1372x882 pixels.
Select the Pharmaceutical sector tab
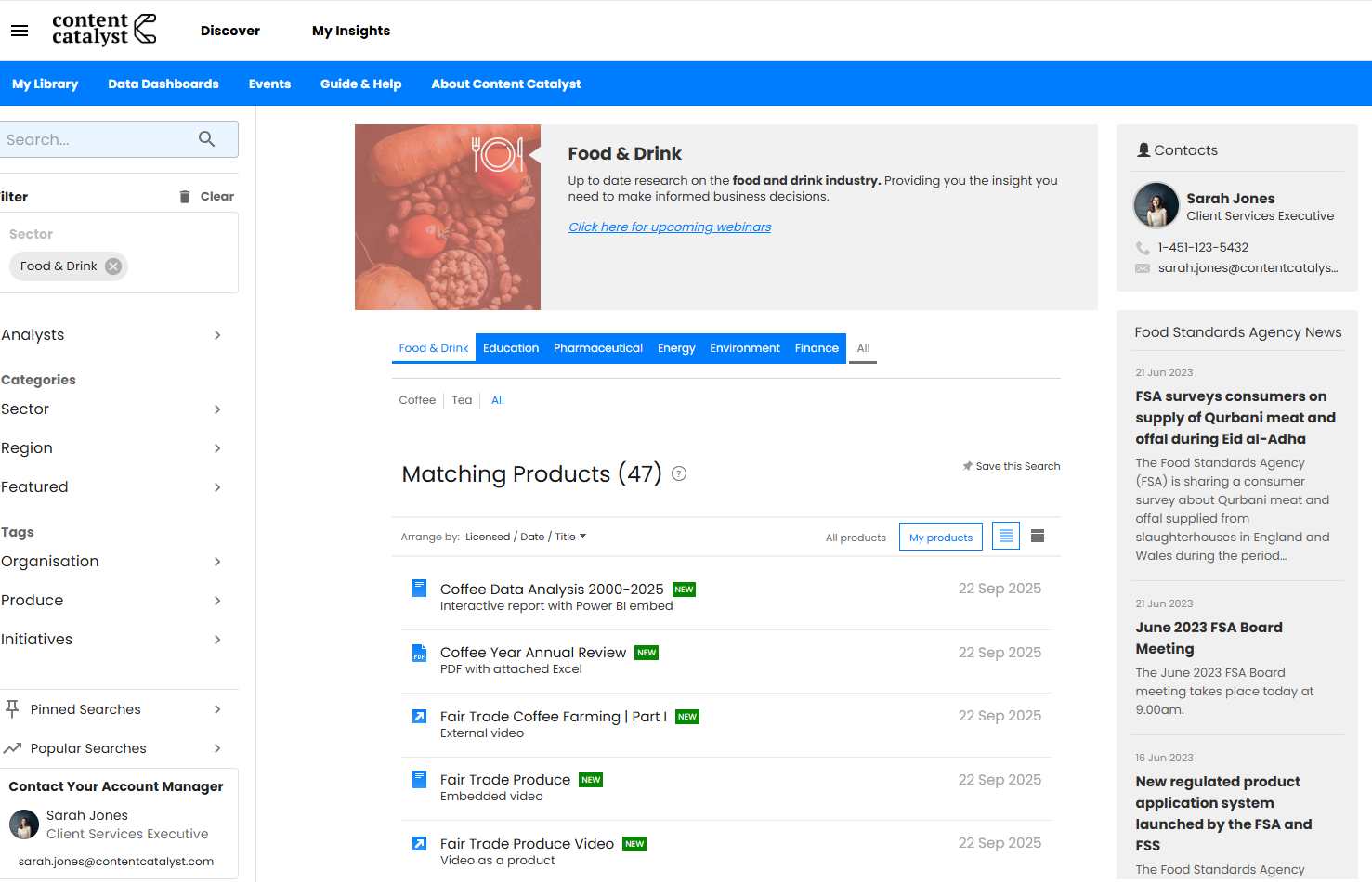[597, 348]
